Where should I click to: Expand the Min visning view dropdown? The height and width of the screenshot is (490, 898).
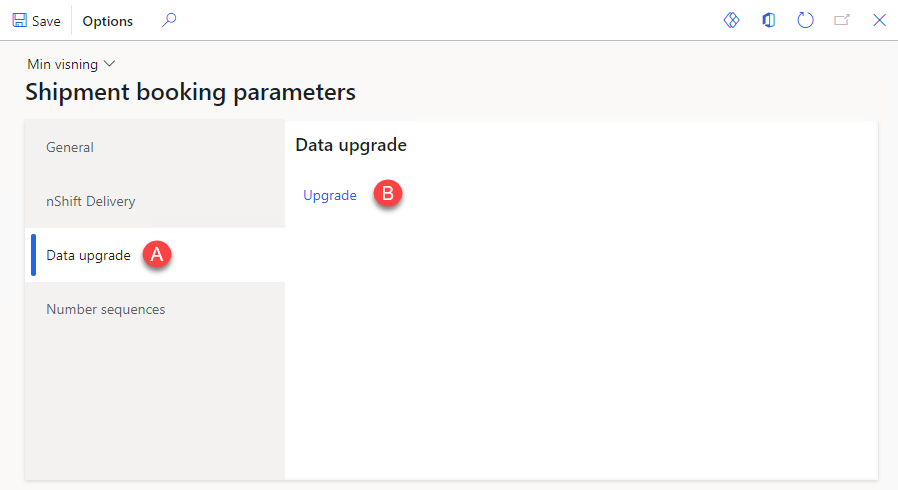[71, 64]
